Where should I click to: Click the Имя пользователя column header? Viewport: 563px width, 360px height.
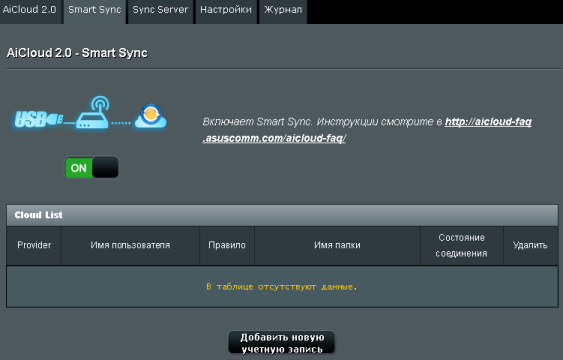point(130,246)
